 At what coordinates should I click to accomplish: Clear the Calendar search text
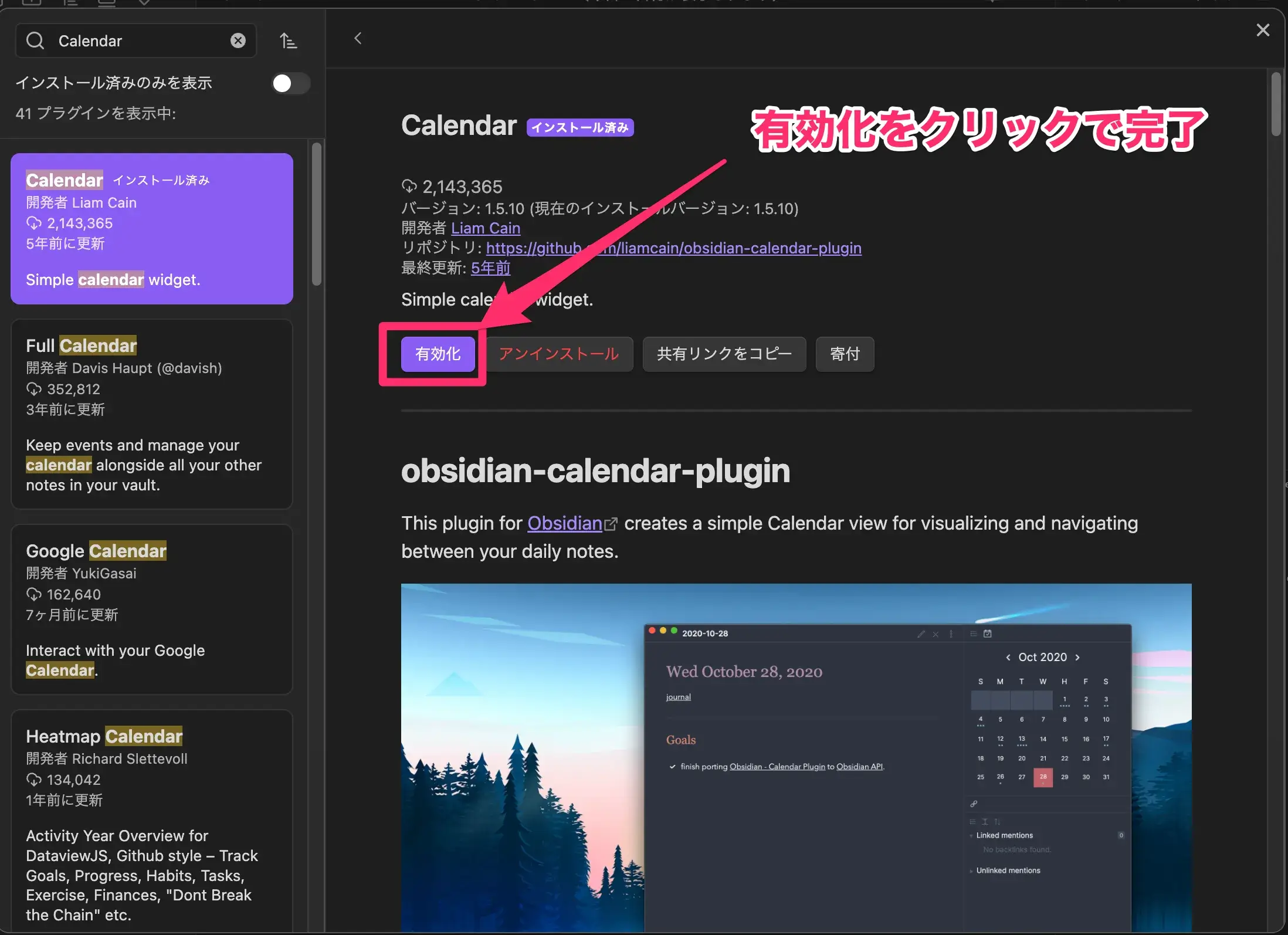(238, 40)
